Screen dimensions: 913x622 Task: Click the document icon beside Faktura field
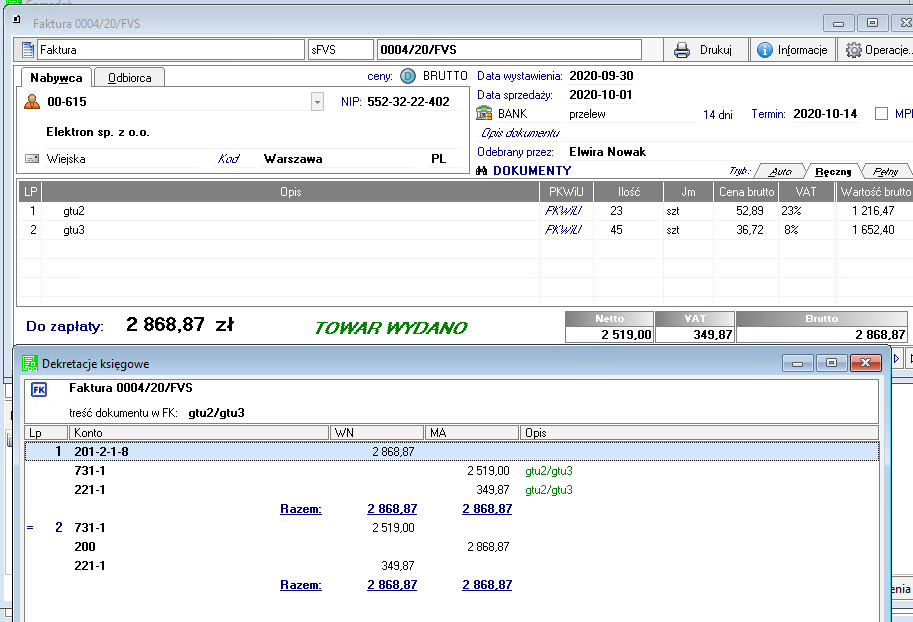(28, 50)
